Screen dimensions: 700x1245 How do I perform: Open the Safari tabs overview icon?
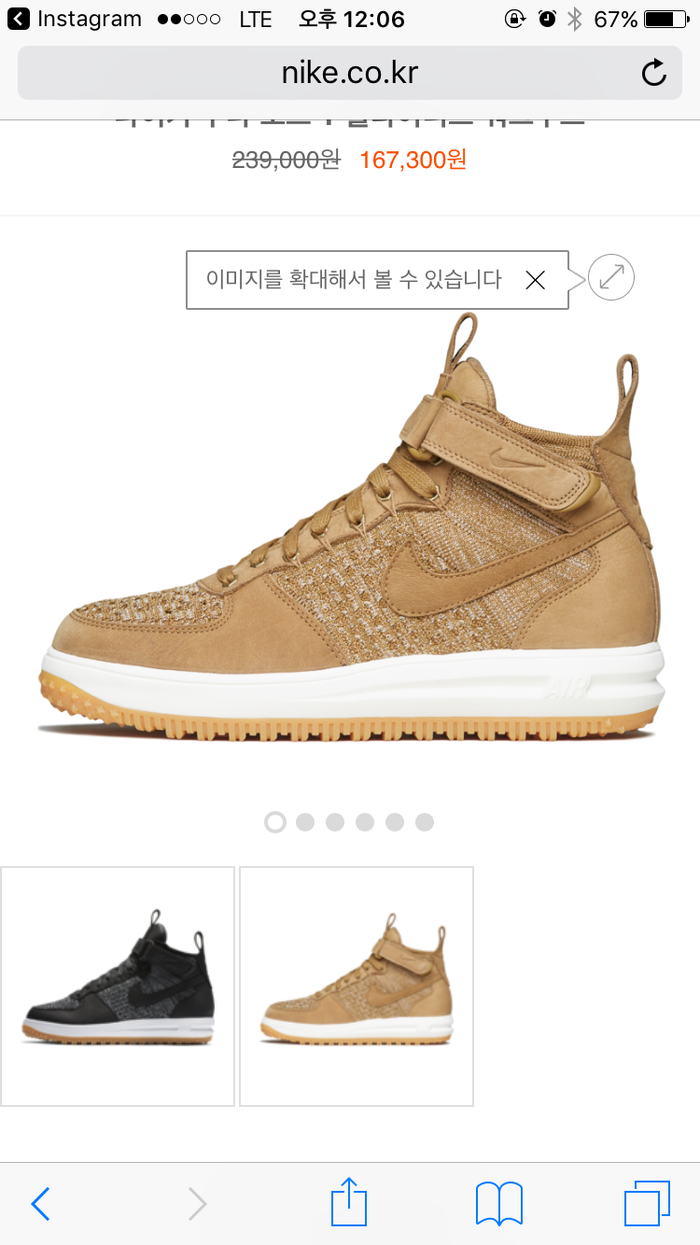tap(647, 1203)
